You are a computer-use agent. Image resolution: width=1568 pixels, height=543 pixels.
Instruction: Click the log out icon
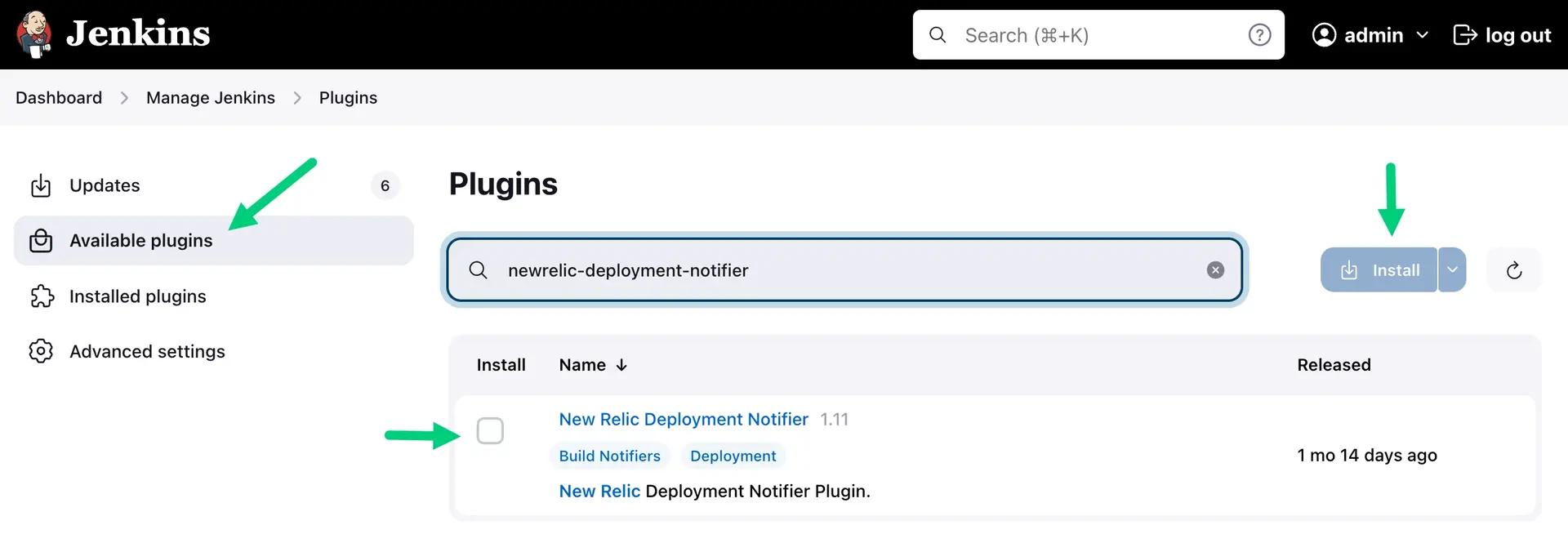(1465, 35)
